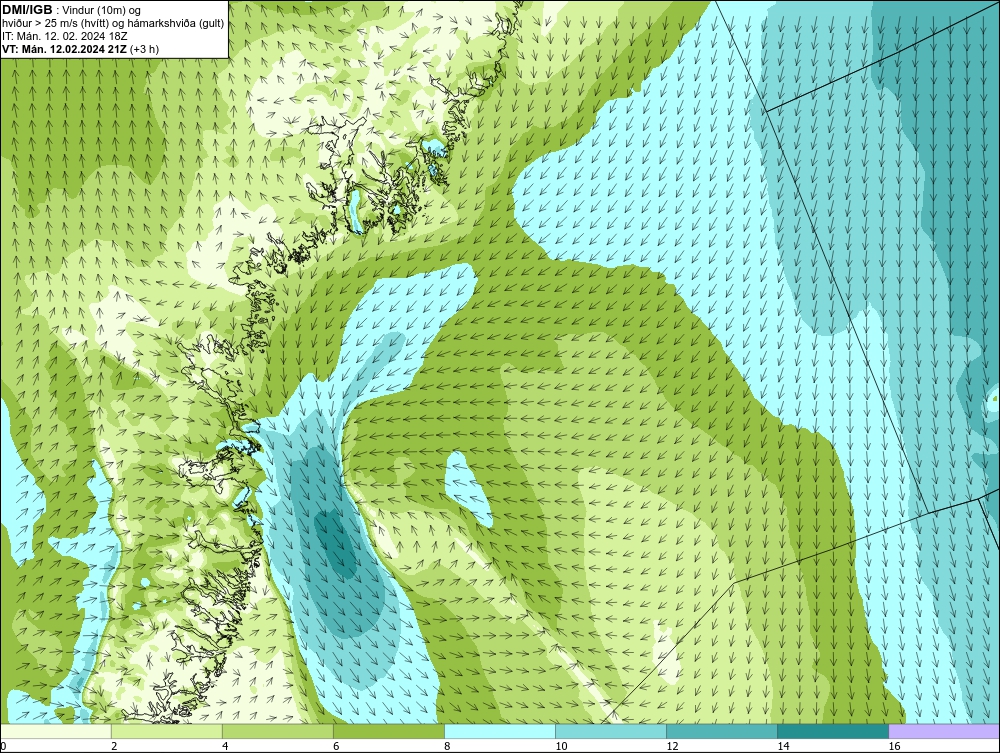Click the legend tick label 2
Screen dimensions: 1000x753
point(114,746)
